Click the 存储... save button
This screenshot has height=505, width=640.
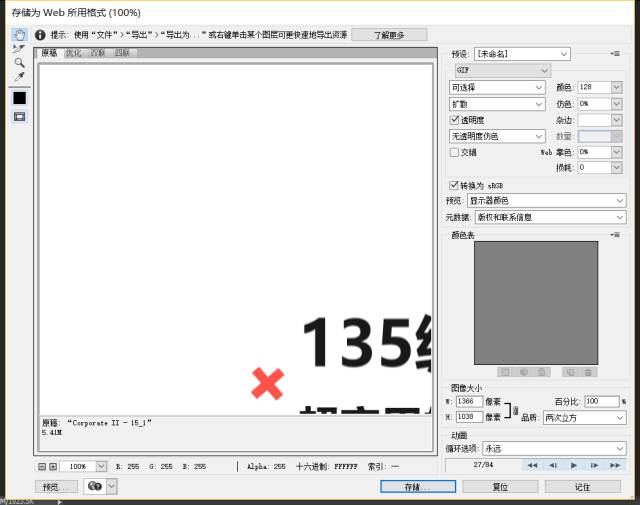pyautogui.click(x=418, y=487)
